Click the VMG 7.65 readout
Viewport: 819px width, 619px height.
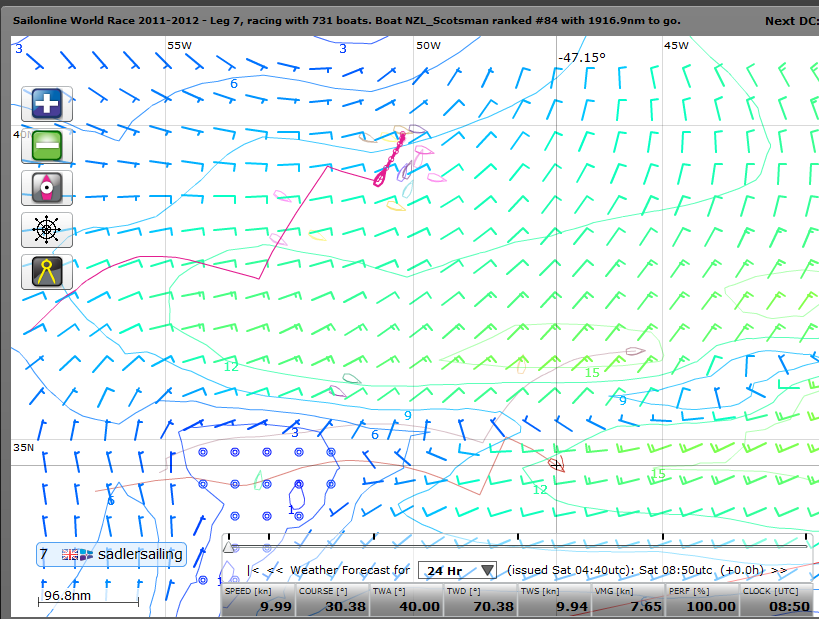(628, 600)
